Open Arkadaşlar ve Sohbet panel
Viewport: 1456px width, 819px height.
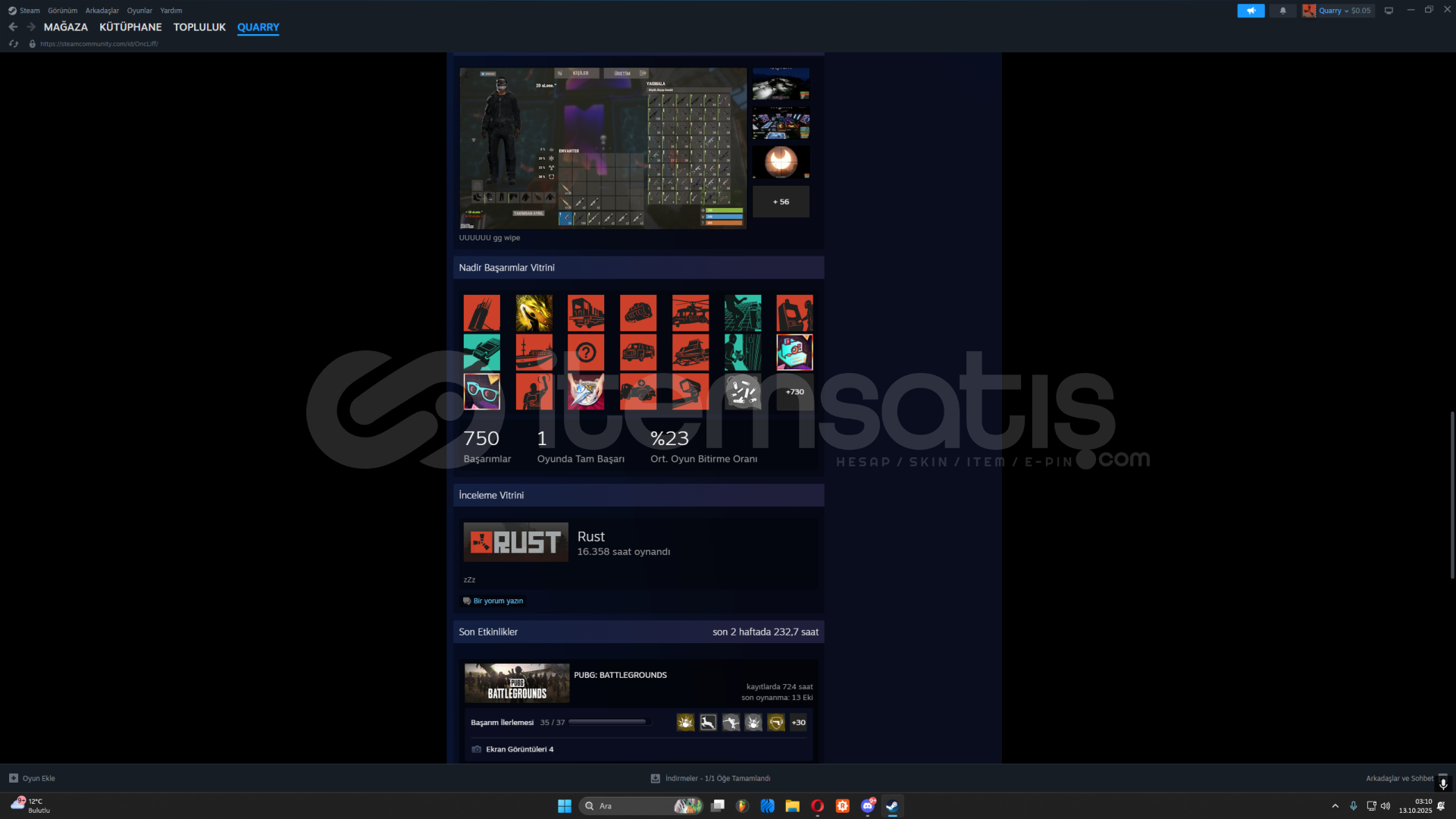pyautogui.click(x=1398, y=778)
